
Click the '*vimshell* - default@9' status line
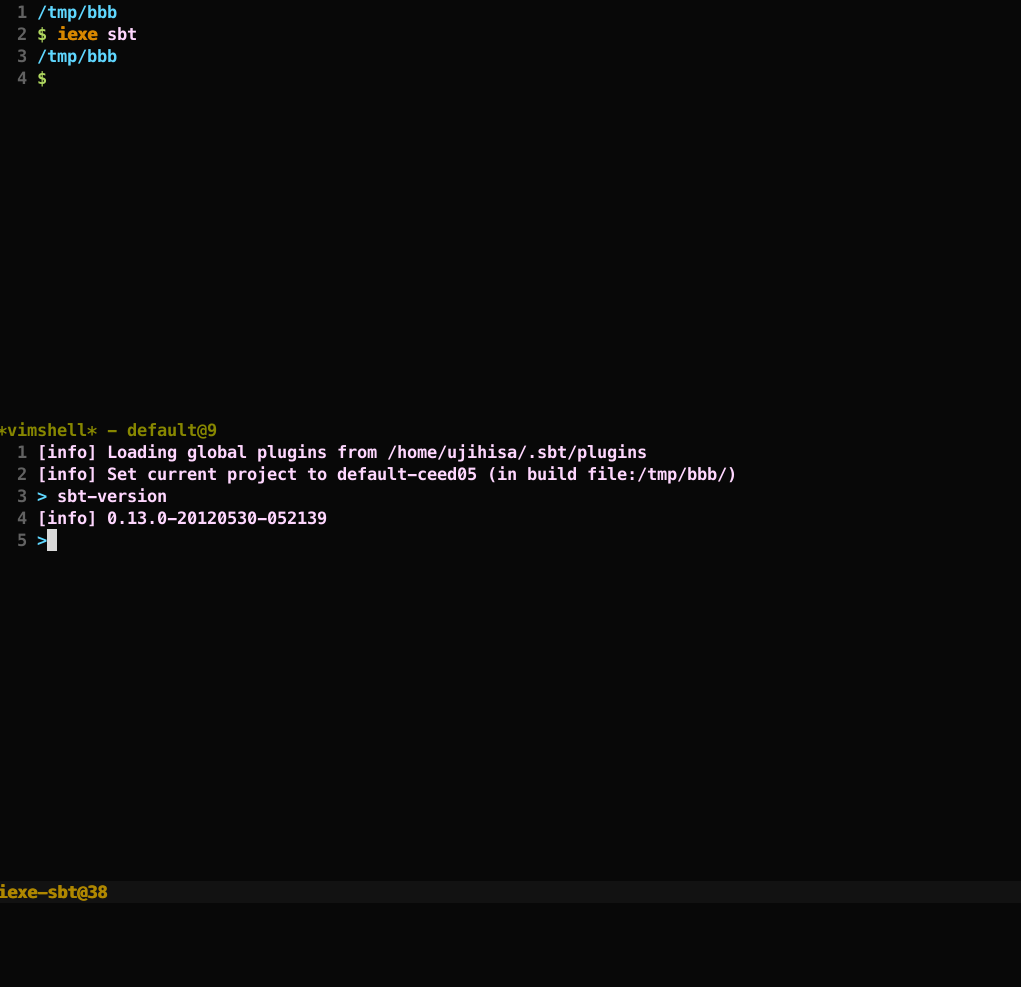coord(108,430)
